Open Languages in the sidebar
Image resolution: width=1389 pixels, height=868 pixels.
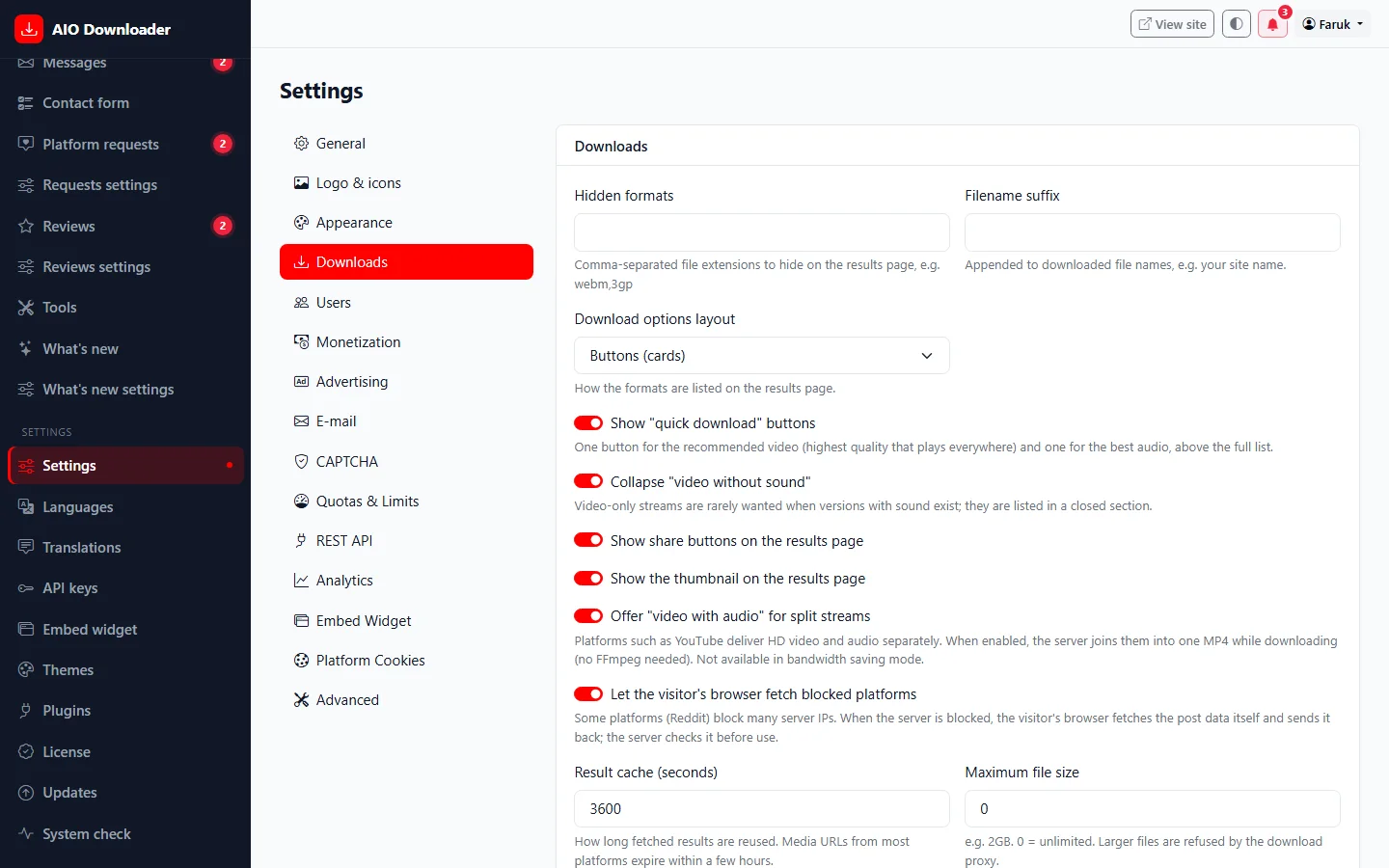[x=125, y=507]
